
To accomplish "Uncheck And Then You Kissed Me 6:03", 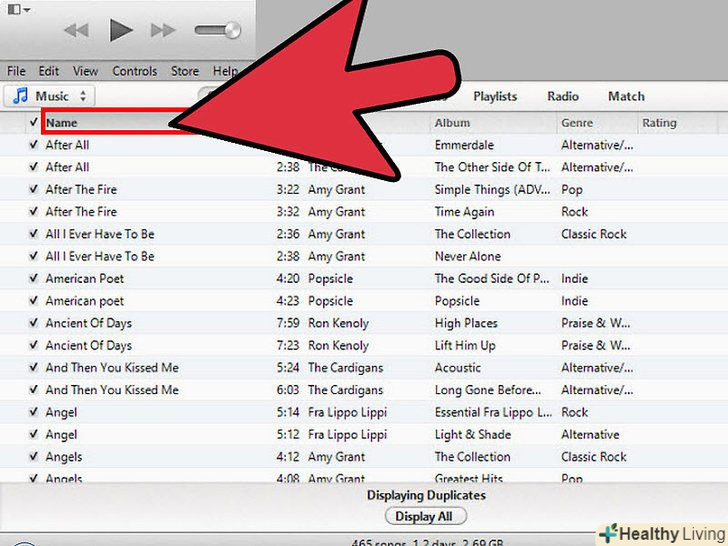I will point(33,390).
